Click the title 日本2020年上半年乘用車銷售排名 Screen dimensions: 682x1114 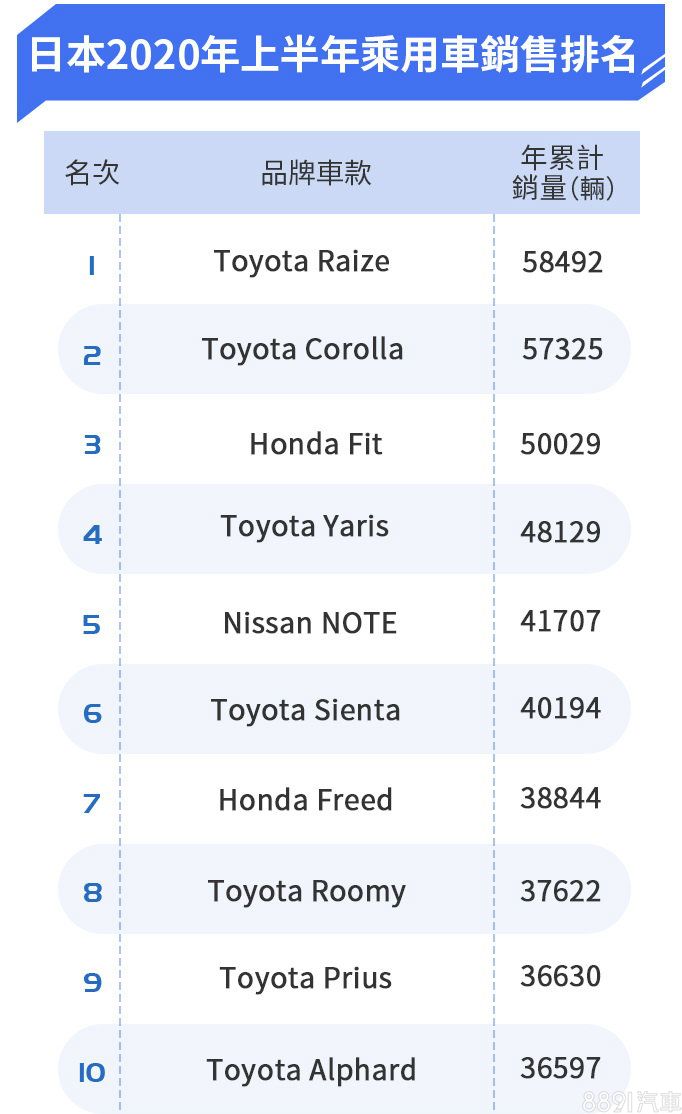pyautogui.click(x=332, y=56)
